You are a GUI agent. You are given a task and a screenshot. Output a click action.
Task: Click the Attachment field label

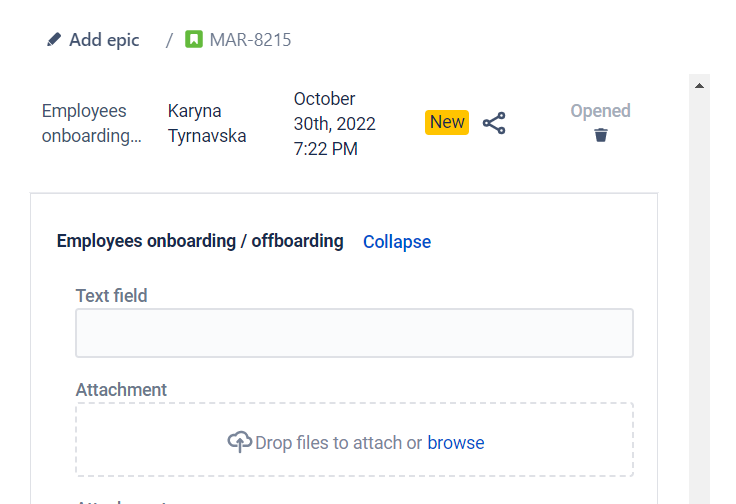click(x=121, y=389)
